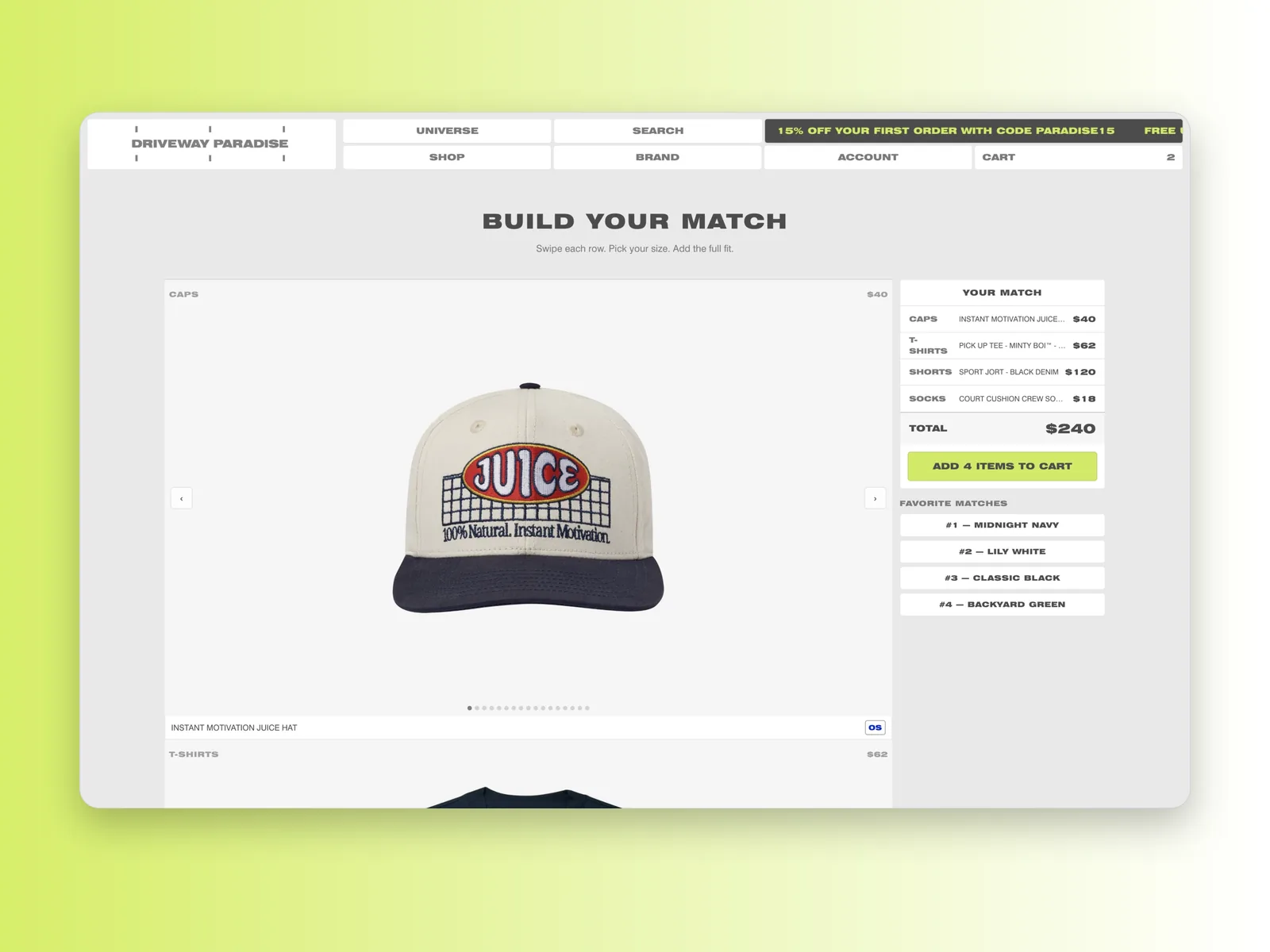The width and height of the screenshot is (1270, 952).
Task: Click the dark t-shirt image preview
Action: 525,797
